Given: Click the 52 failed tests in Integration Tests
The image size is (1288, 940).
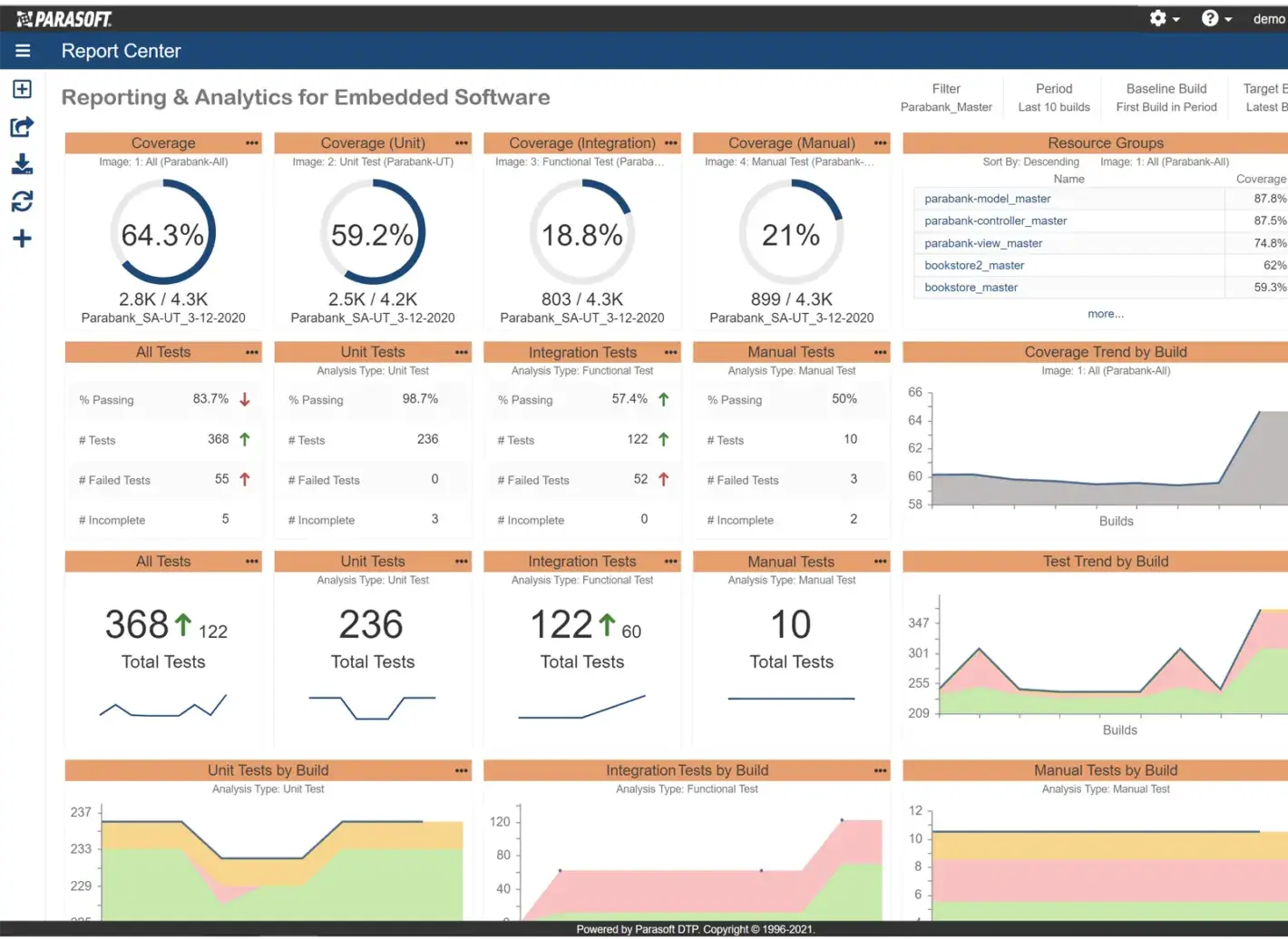Looking at the screenshot, I should (641, 479).
